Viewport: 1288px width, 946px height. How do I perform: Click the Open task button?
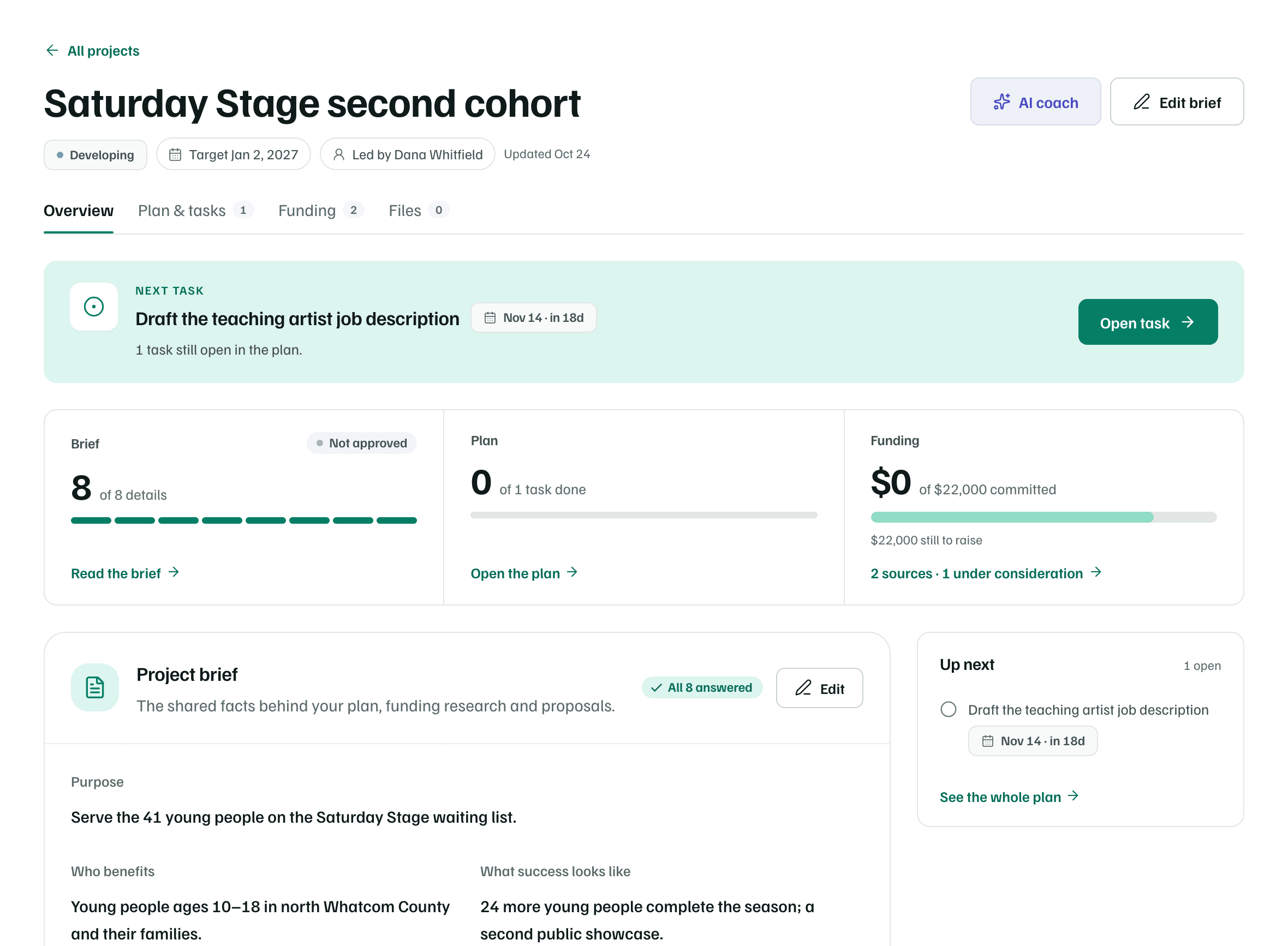(1148, 322)
